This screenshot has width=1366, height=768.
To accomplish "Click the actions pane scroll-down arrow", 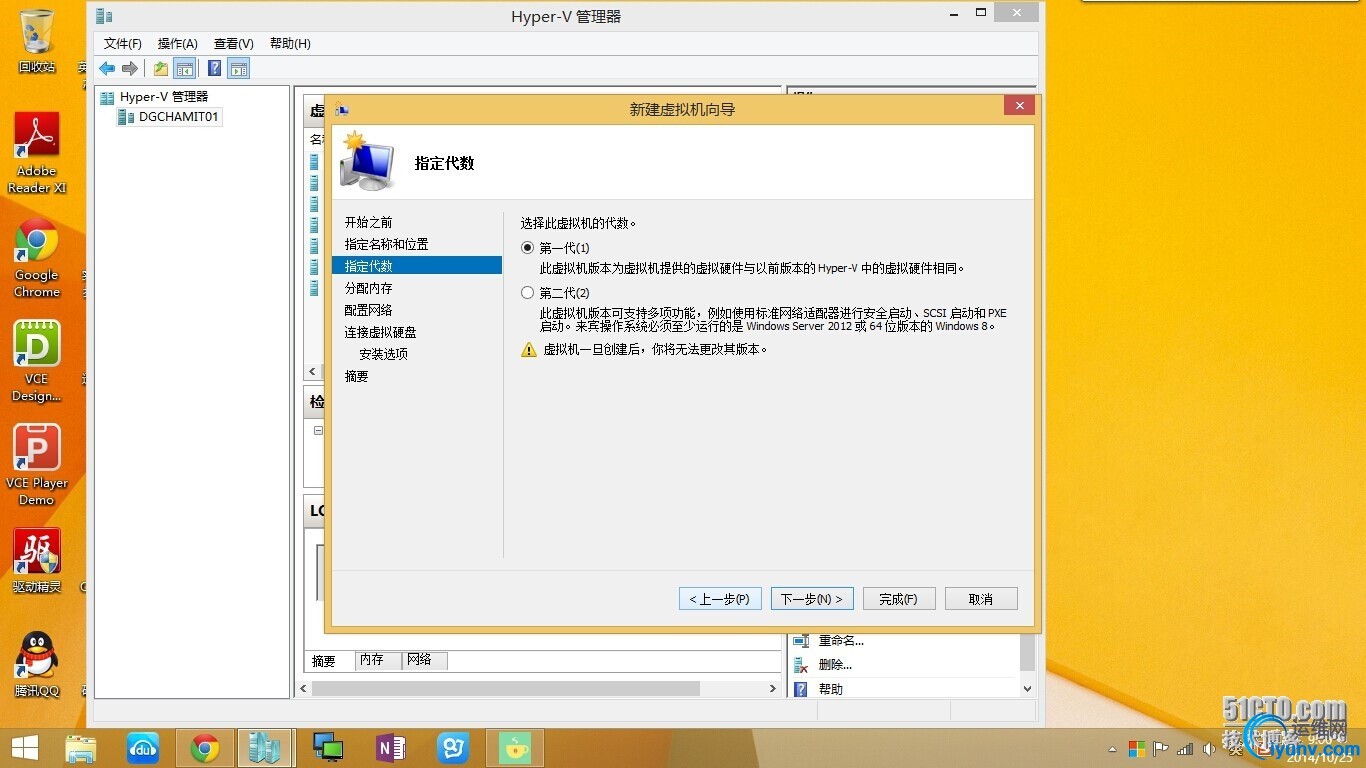I will pos(1027,689).
